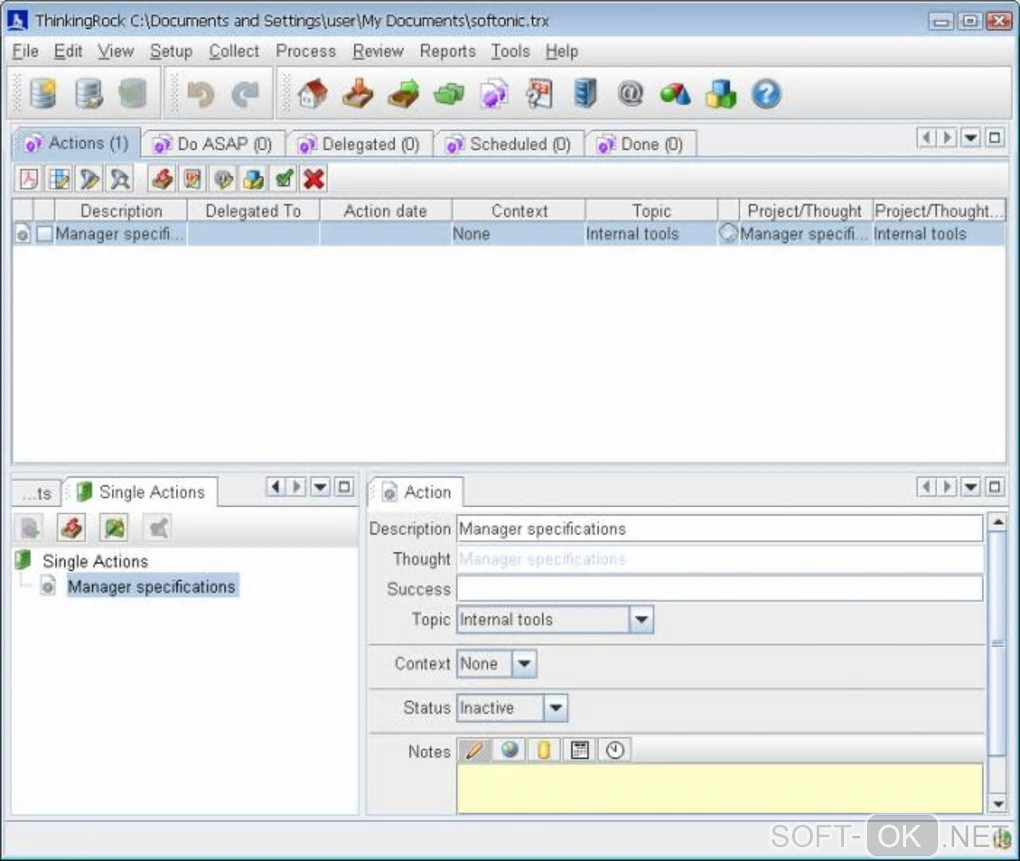Maximize the Actions panel with square button
Viewport: 1020px width, 861px height.
coord(994,137)
